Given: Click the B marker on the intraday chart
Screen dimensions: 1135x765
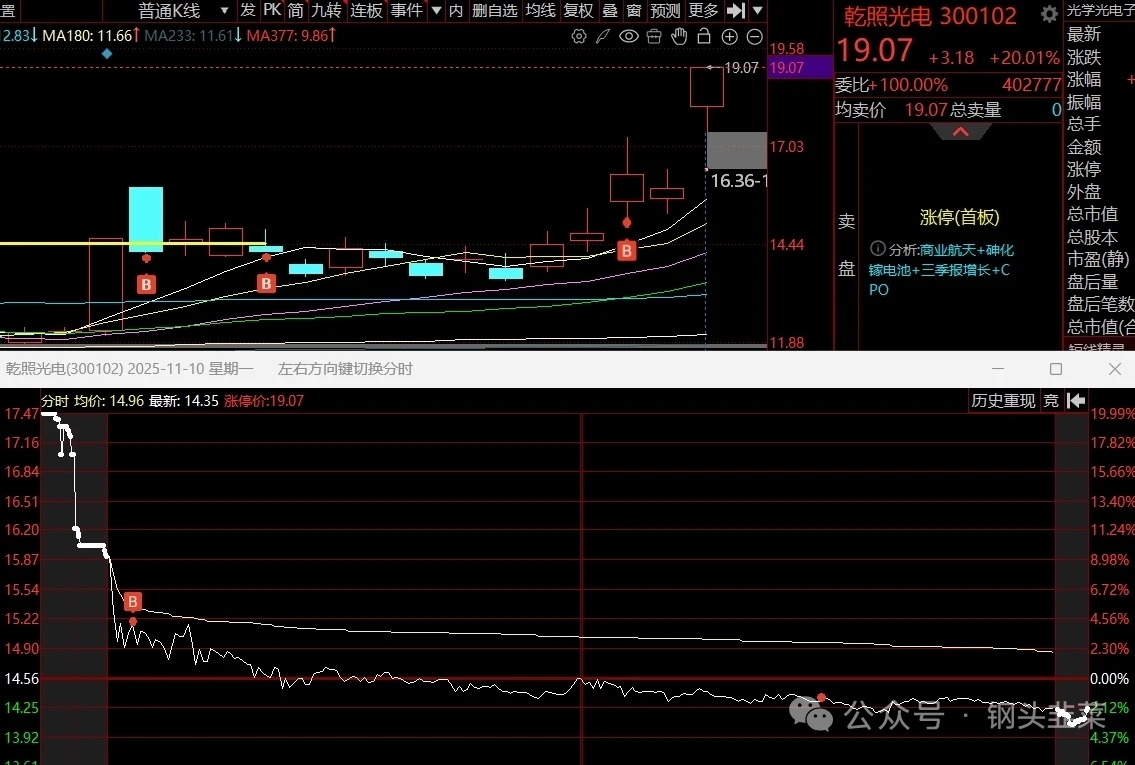Looking at the screenshot, I should coord(132,601).
